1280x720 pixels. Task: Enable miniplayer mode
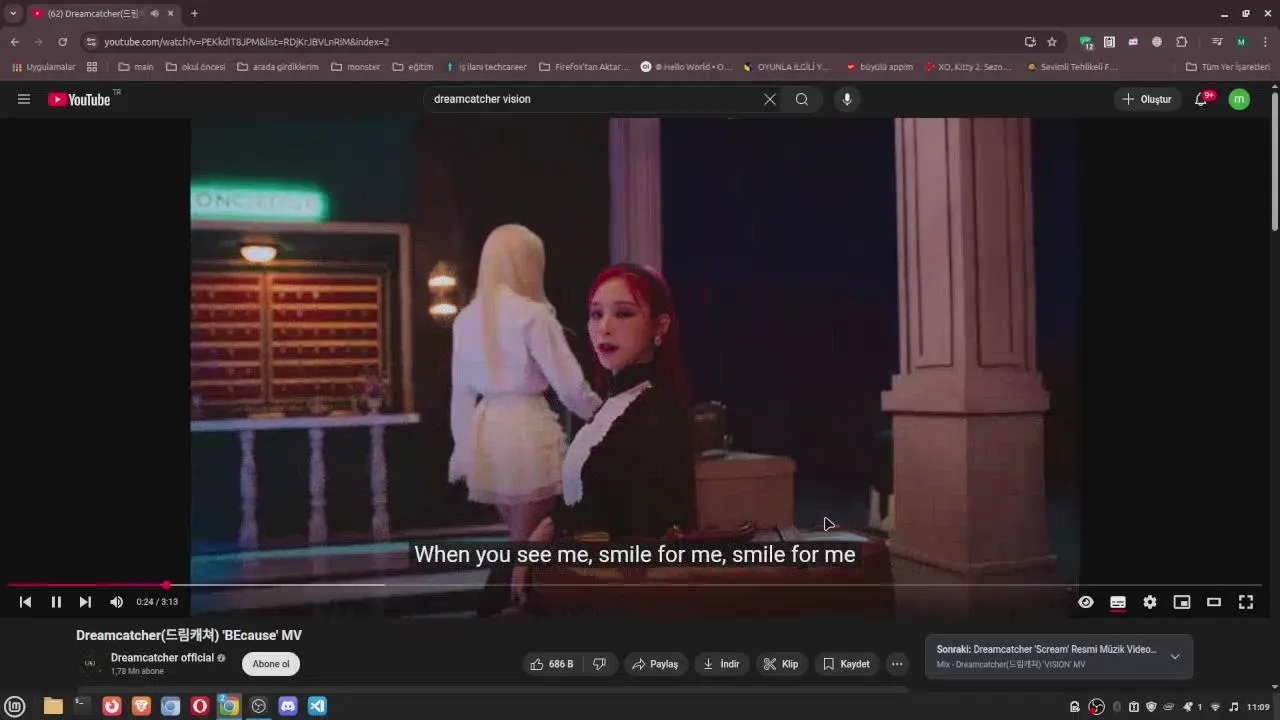tap(1182, 602)
